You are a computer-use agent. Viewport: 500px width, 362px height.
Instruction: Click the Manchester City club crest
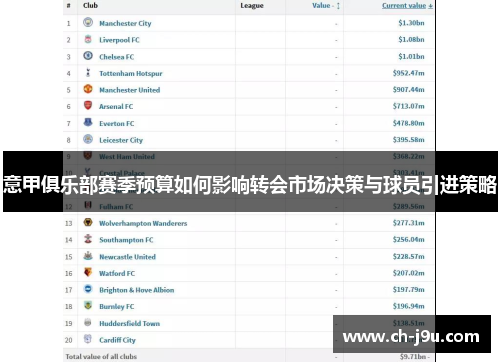point(88,22)
